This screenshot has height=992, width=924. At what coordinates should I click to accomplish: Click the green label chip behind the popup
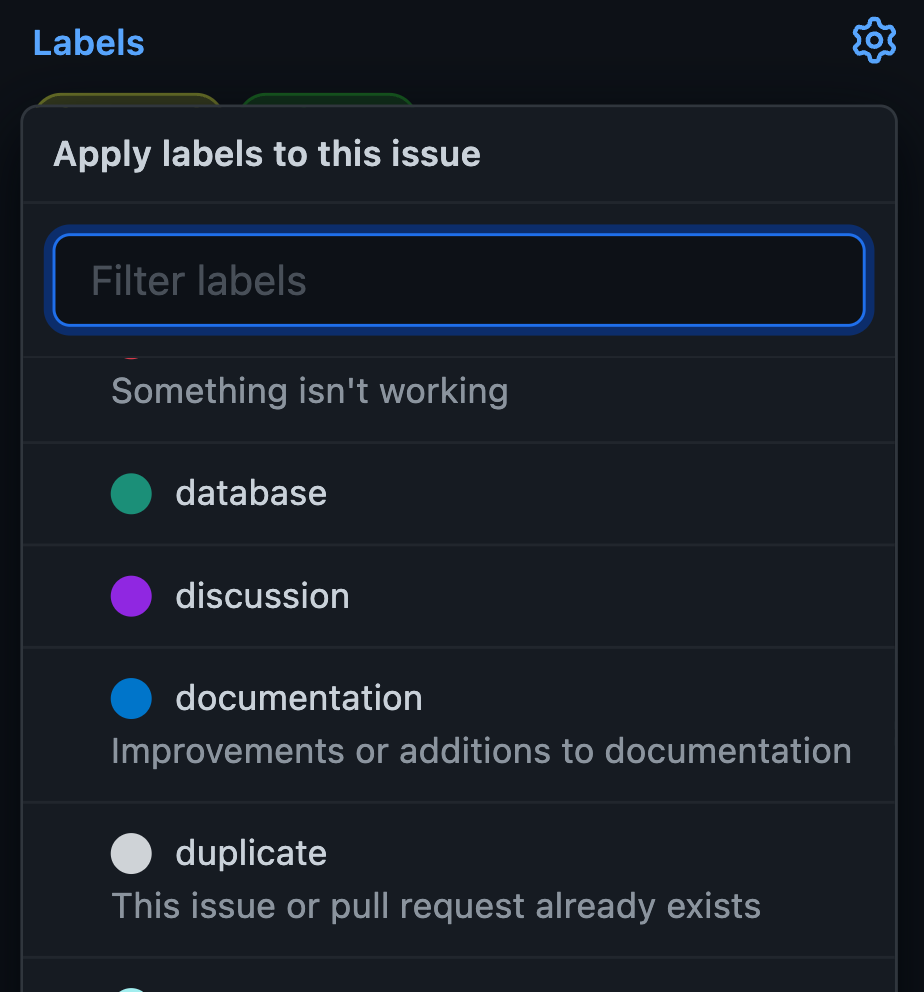(x=326, y=100)
